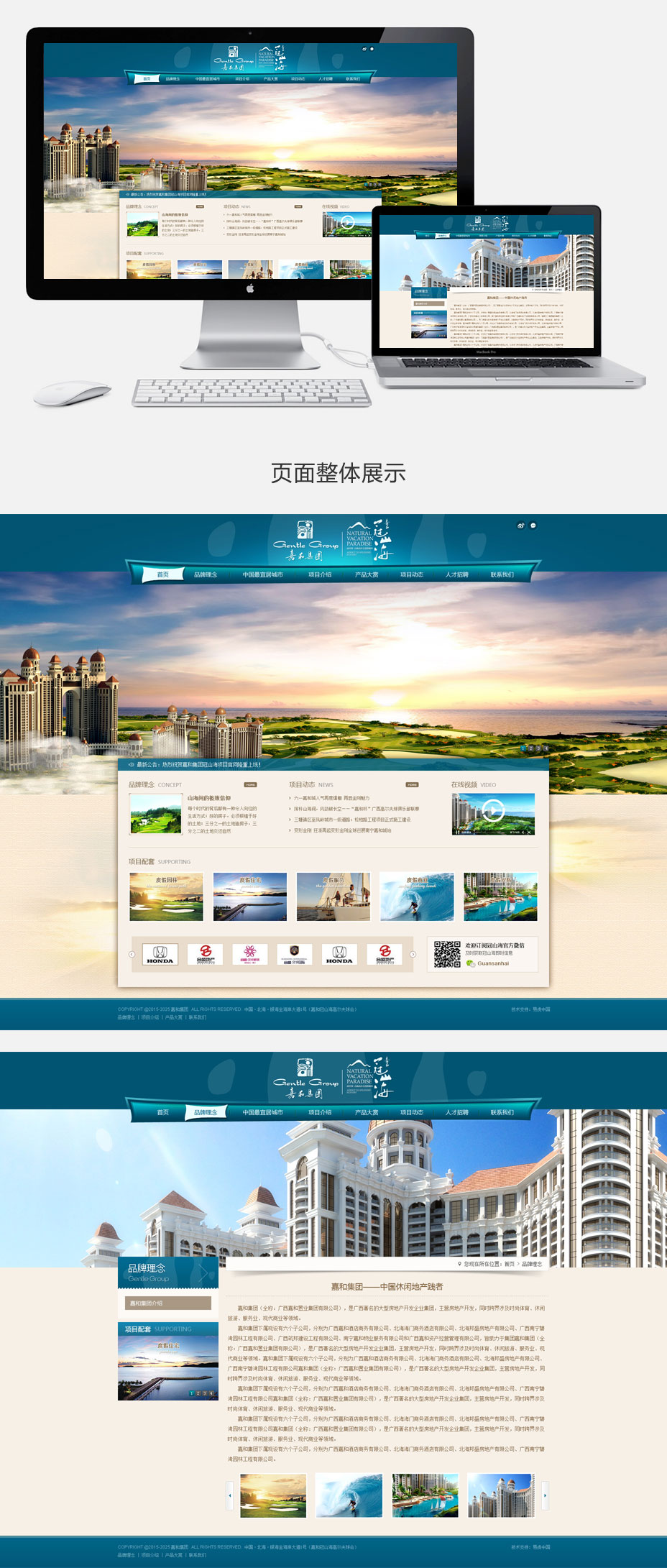667x1568 pixels.
Task: Click the speaker icon beside 最新公告
Action: [x=131, y=765]
